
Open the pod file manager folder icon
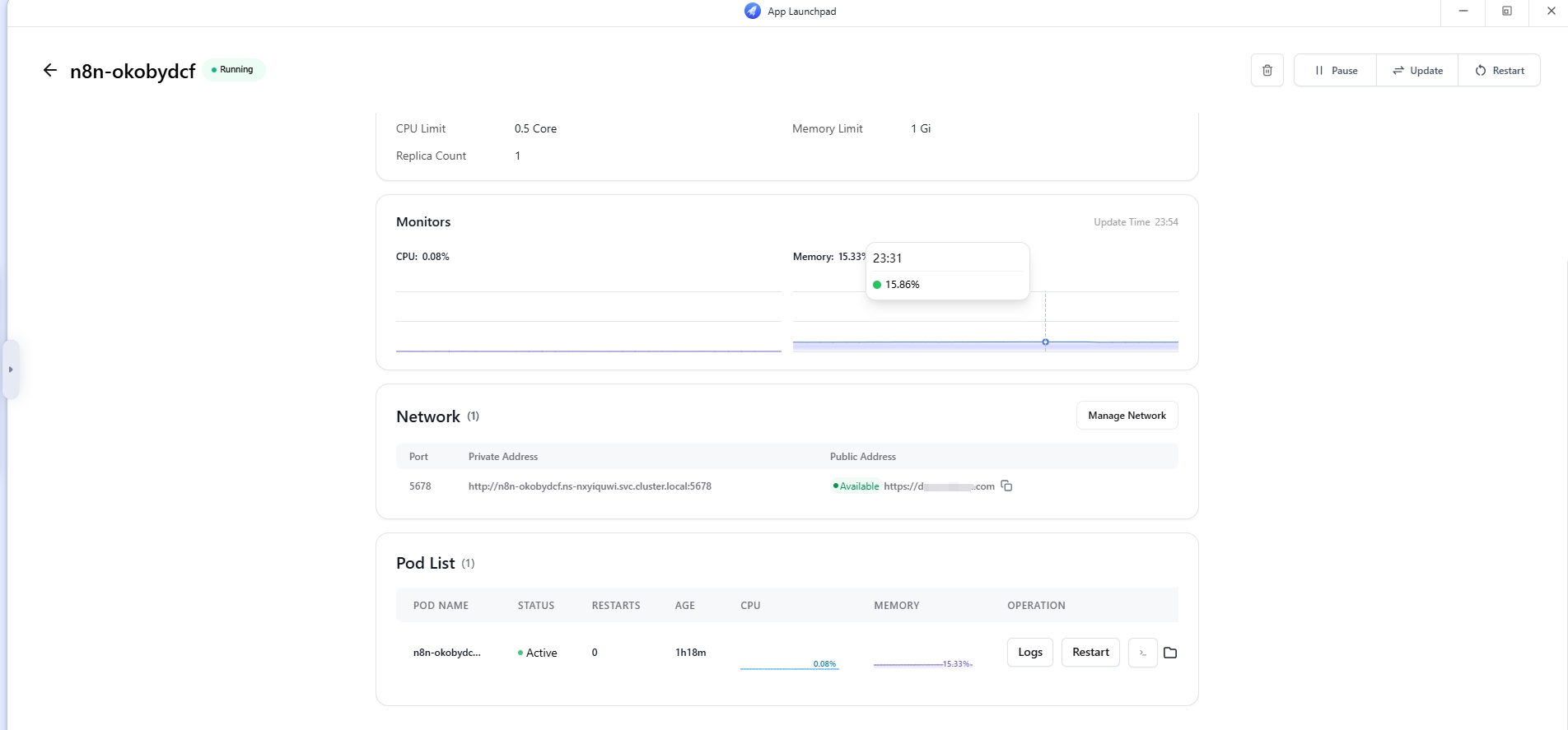click(1170, 653)
